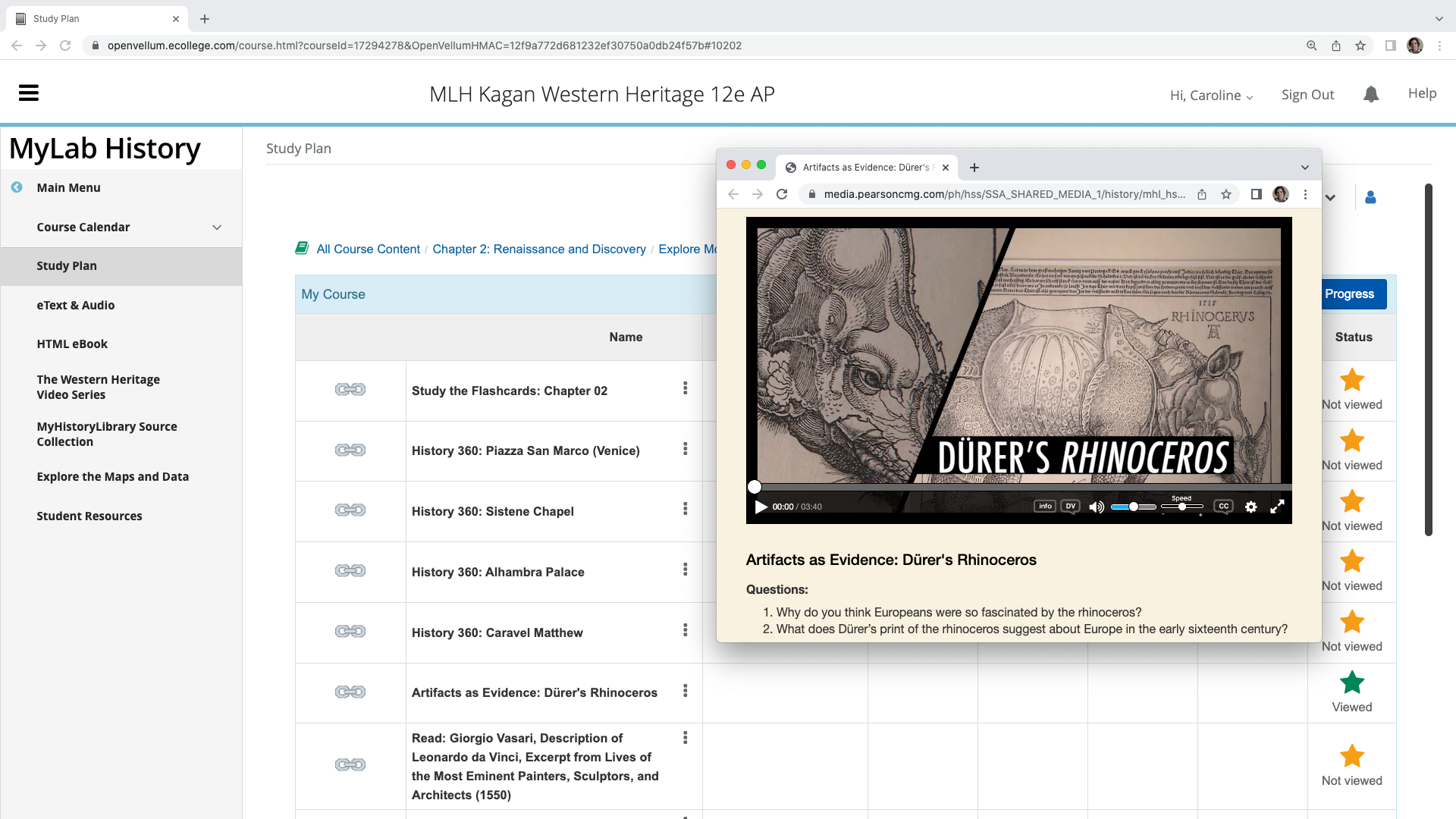Click the star for Alhambra Palace status
The height and width of the screenshot is (819, 1456).
[x=1351, y=561]
